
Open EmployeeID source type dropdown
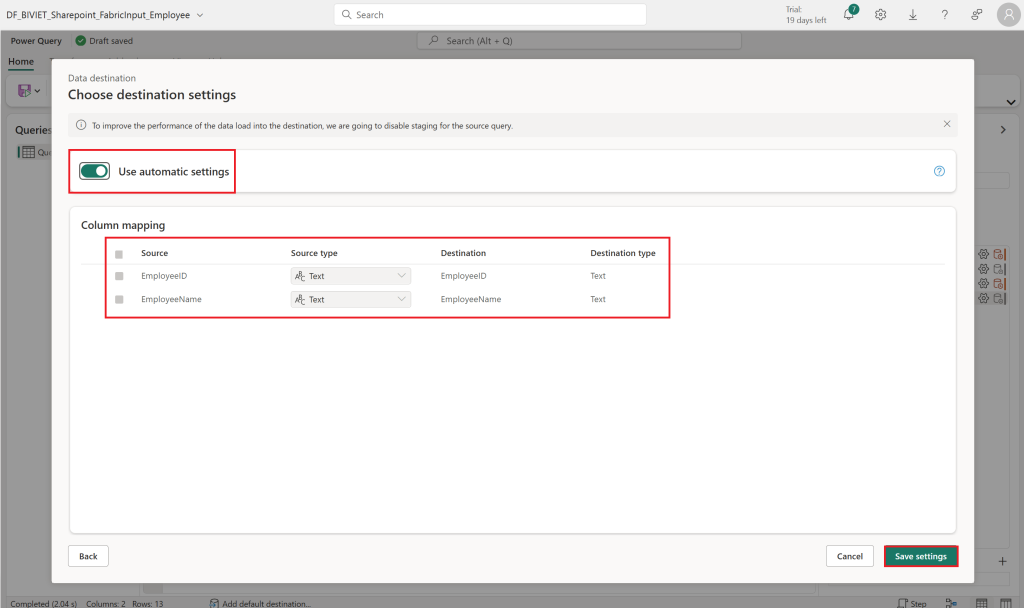pos(351,276)
